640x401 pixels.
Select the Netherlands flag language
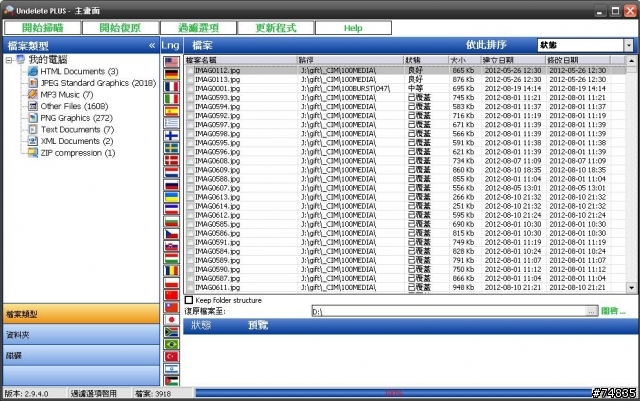pos(171,172)
